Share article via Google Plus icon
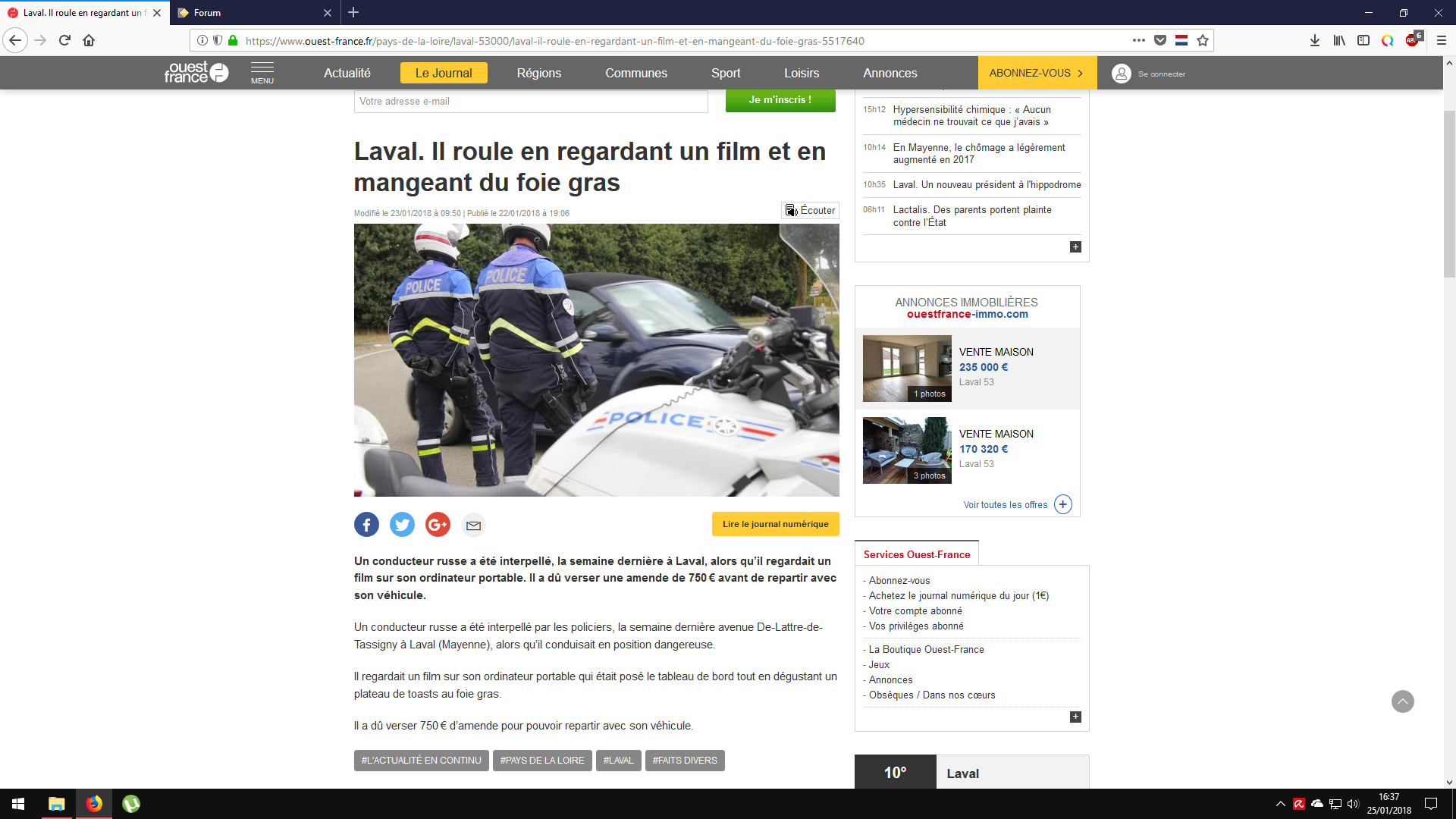This screenshot has height=819, width=1456. point(438,524)
